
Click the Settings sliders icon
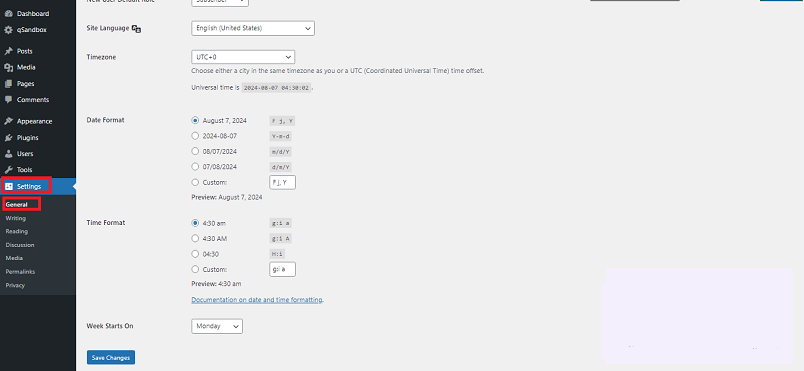[9, 187]
